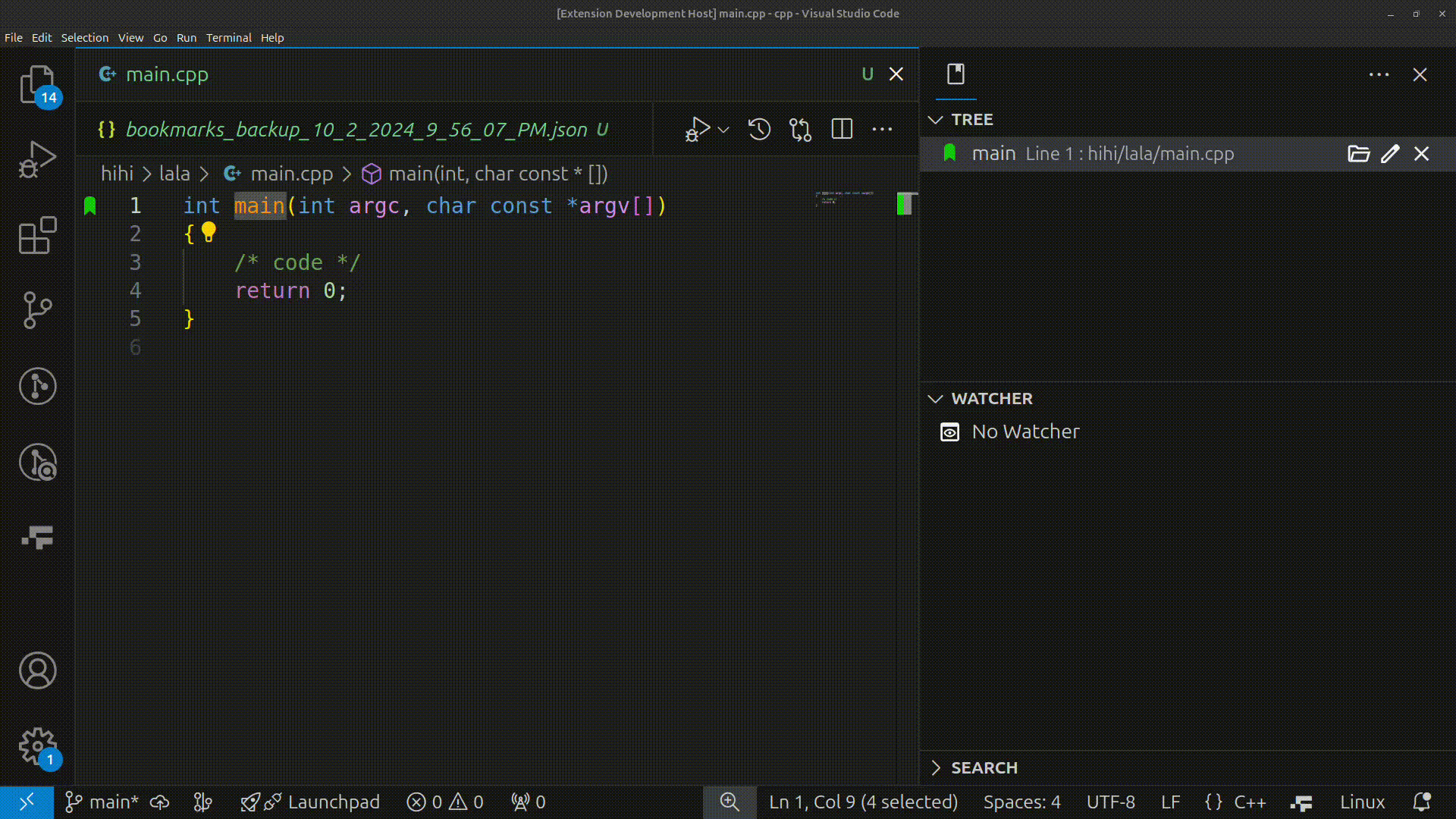Switch to the bookmarks_backup json tab
The width and height of the screenshot is (1456, 819).
(355, 130)
